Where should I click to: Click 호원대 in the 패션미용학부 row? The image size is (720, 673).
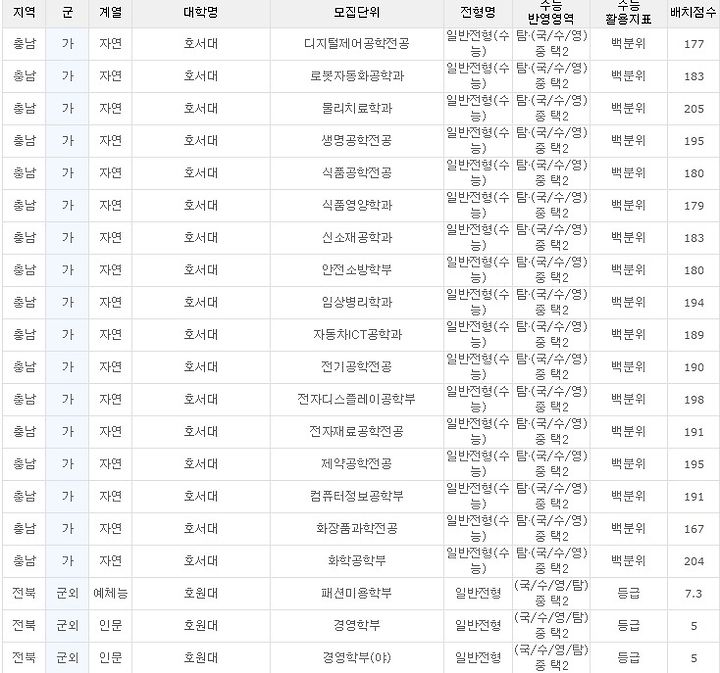coord(201,594)
